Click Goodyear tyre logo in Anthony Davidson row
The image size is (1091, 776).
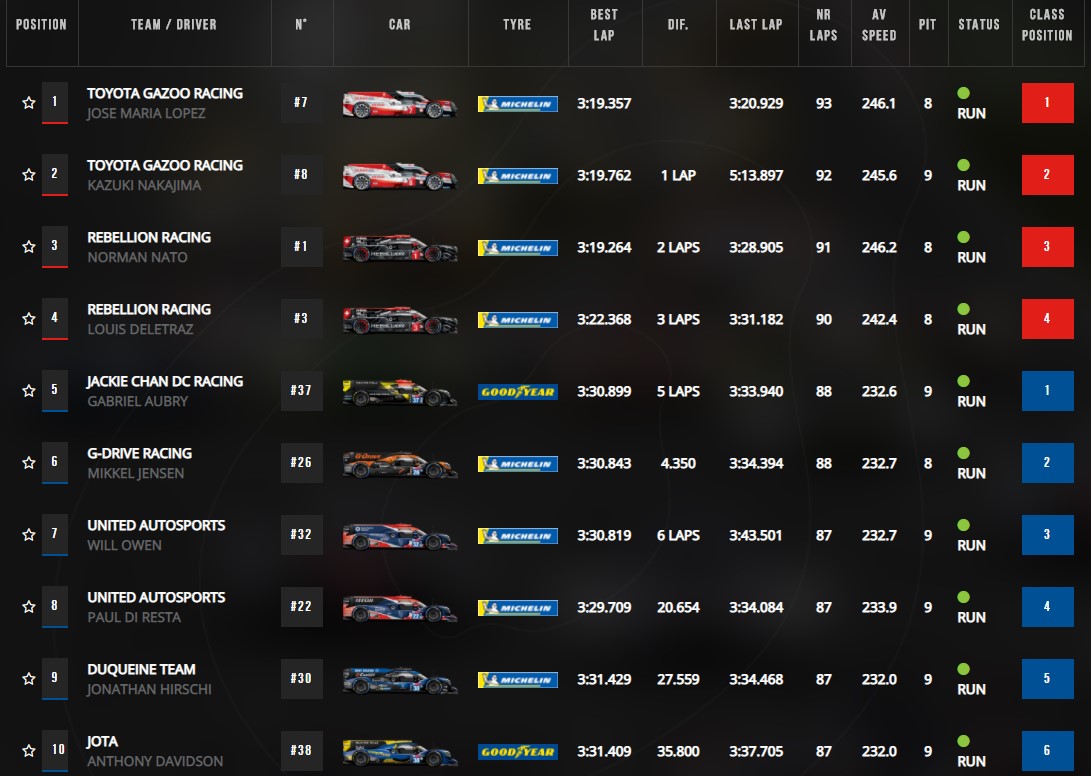pos(518,752)
